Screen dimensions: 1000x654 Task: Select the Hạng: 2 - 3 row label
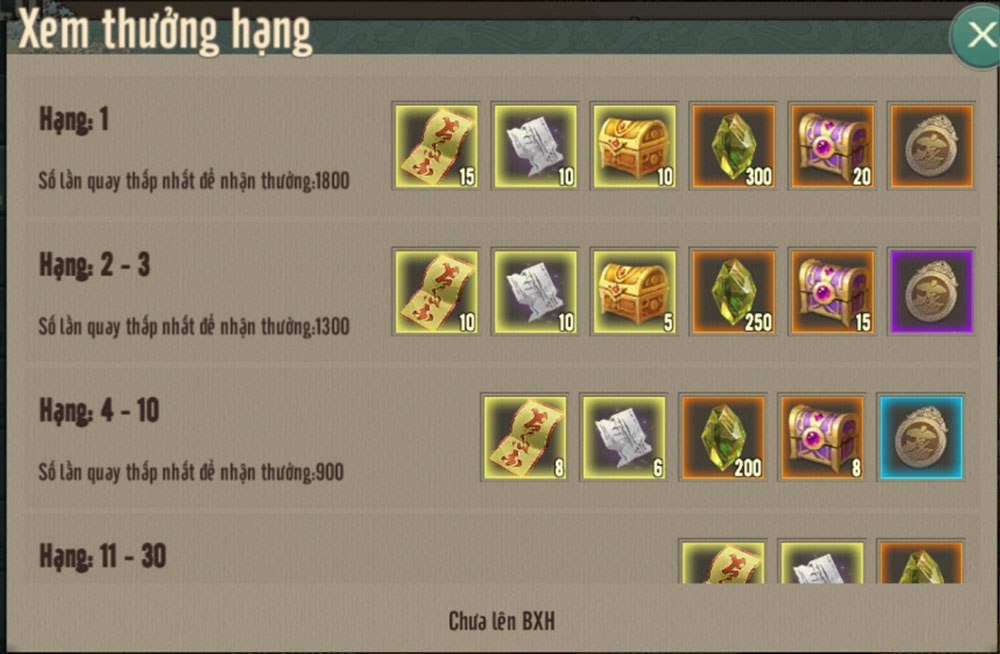tap(94, 265)
